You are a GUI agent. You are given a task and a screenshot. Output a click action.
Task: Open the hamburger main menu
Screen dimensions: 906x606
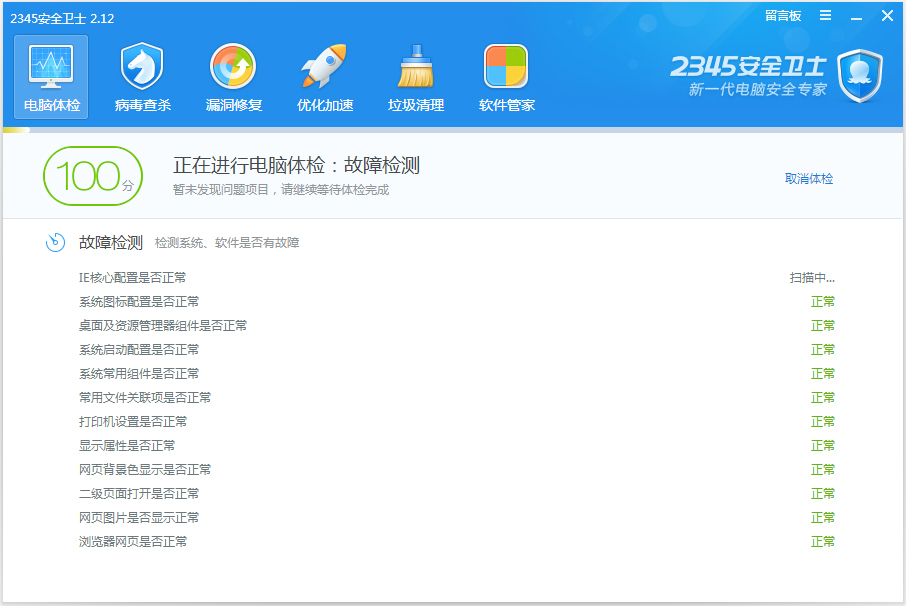(x=826, y=16)
